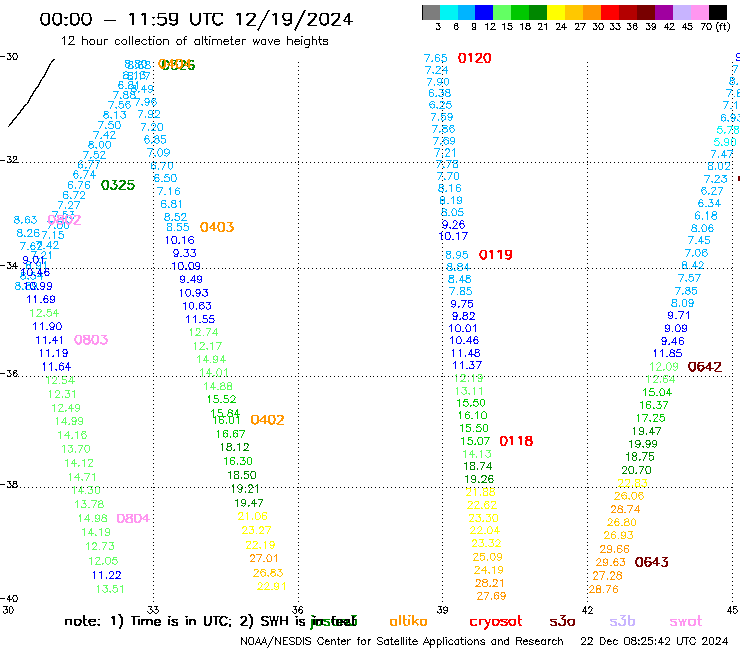Pick the light green 15 ft swatch
The image size is (740, 650).
pos(502,12)
